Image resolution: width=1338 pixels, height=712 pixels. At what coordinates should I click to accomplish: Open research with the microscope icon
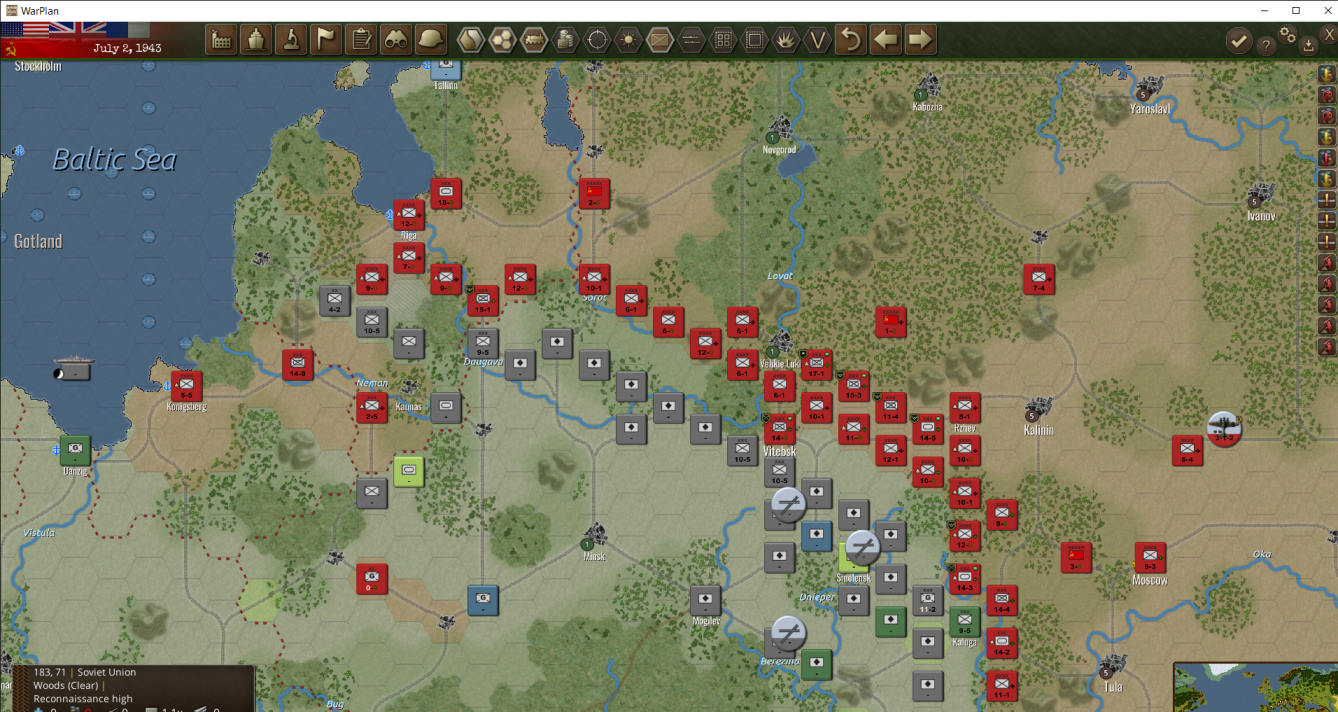click(291, 40)
